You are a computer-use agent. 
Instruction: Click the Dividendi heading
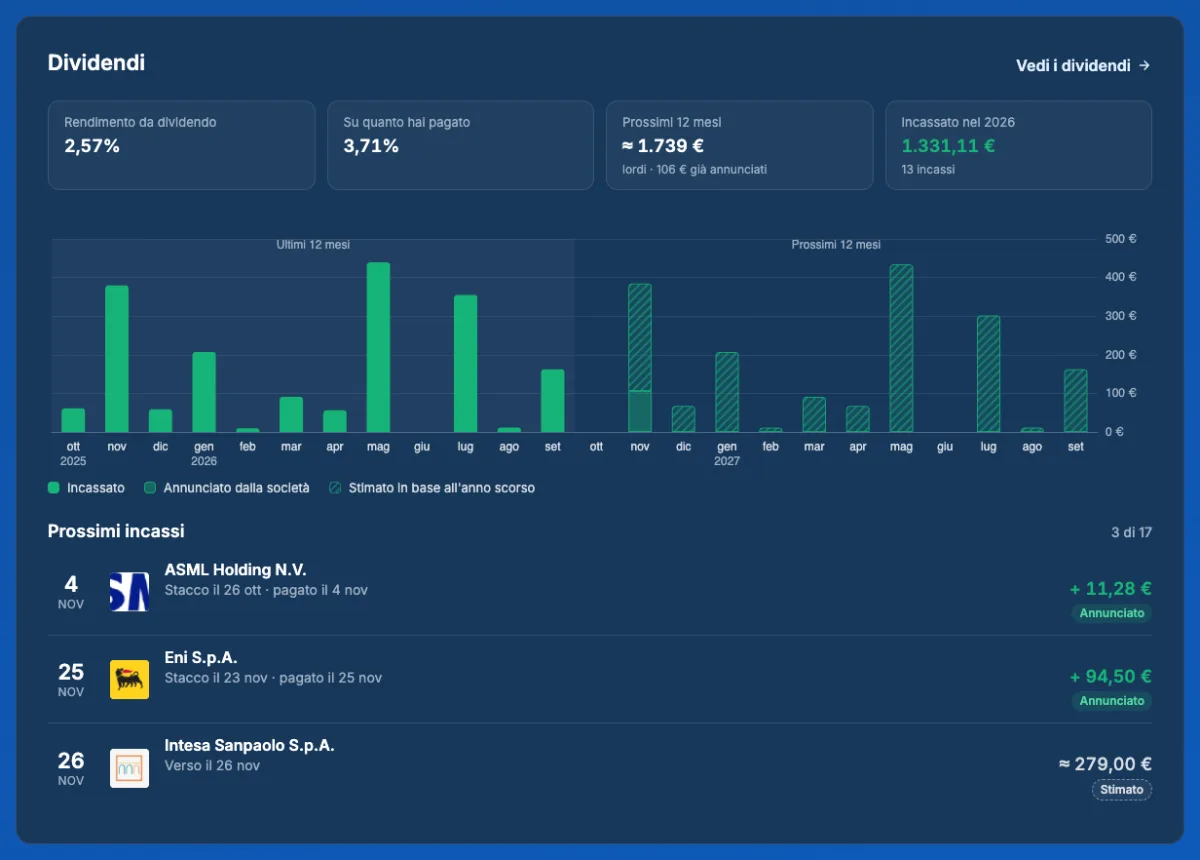(x=96, y=63)
